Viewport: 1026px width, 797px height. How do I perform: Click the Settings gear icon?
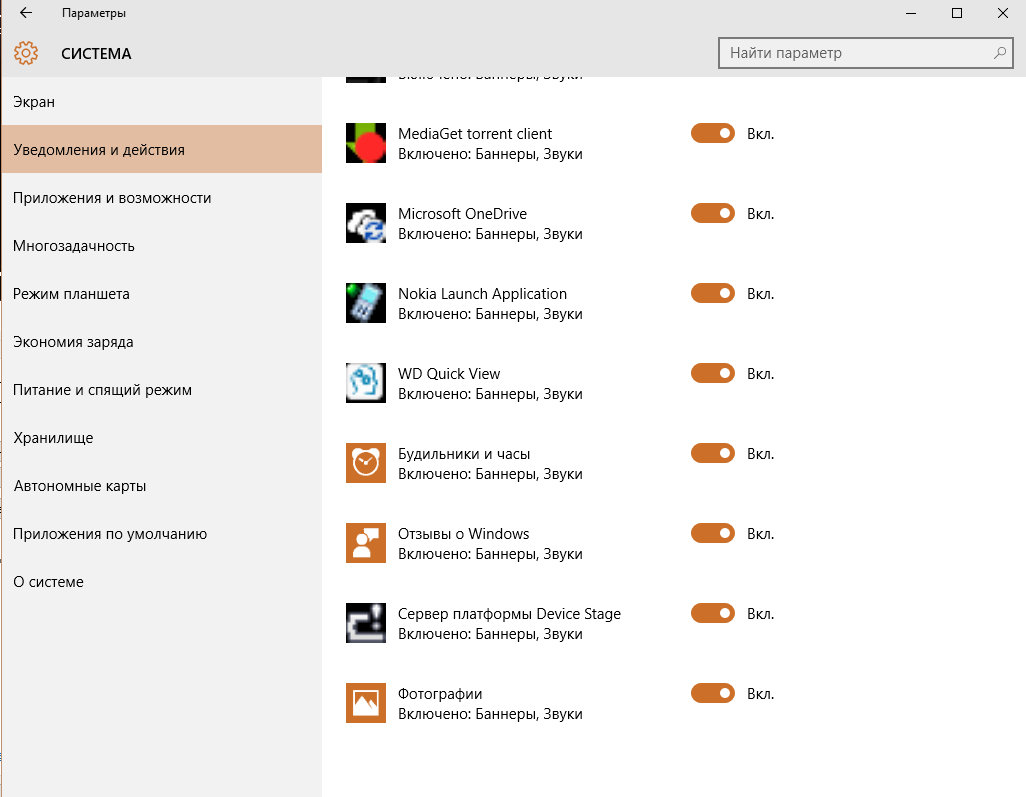[26, 53]
